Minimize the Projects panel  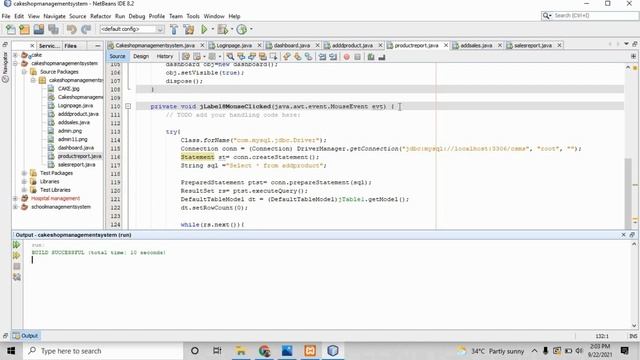[98, 46]
